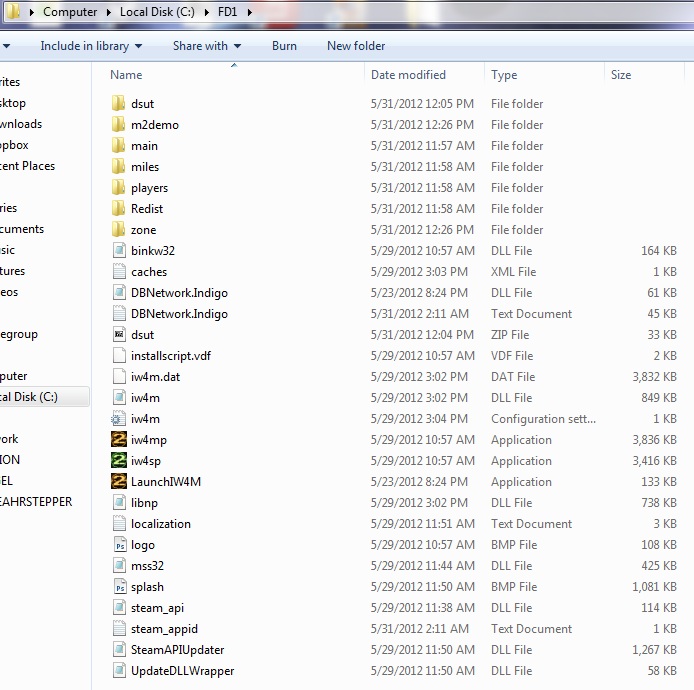Image resolution: width=694 pixels, height=690 pixels.
Task: Click the dsut ZIP file icon
Action: (119, 335)
